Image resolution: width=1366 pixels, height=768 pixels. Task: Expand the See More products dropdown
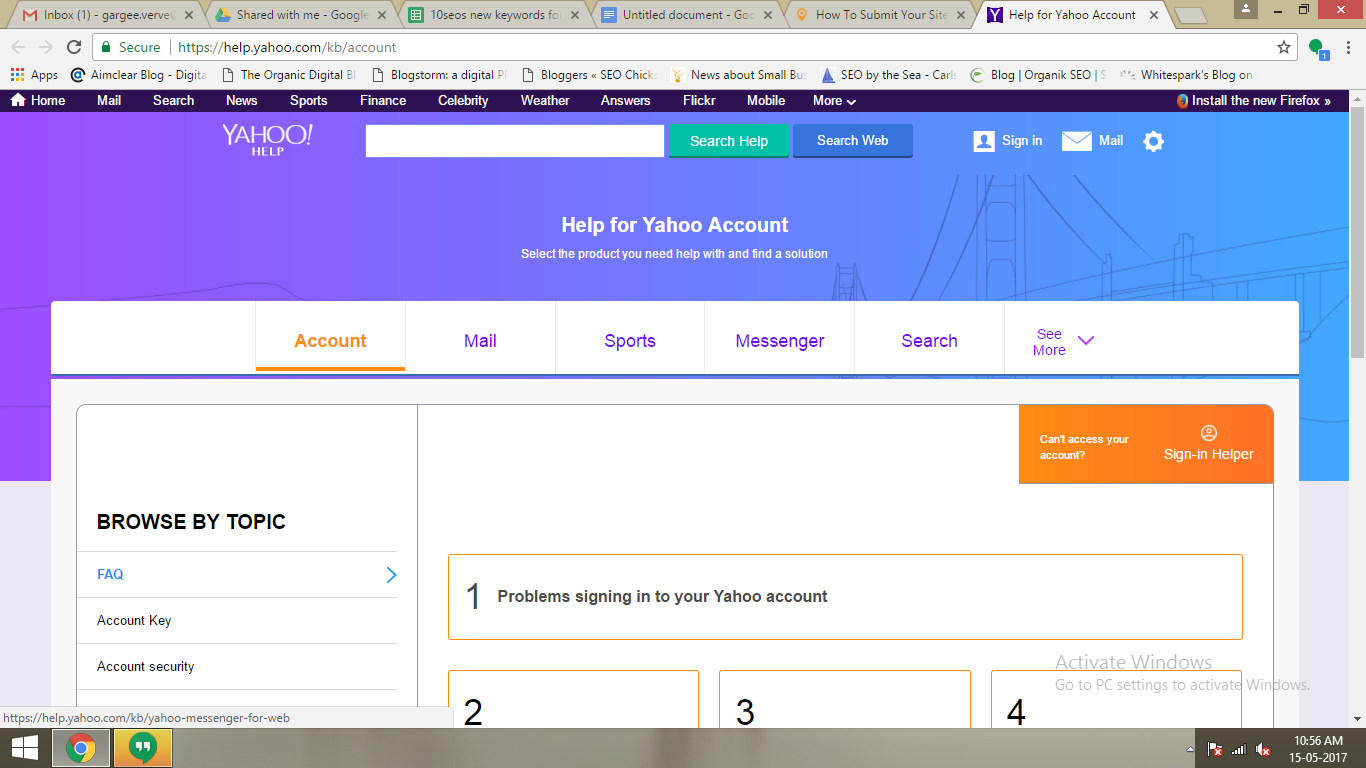coord(1064,342)
